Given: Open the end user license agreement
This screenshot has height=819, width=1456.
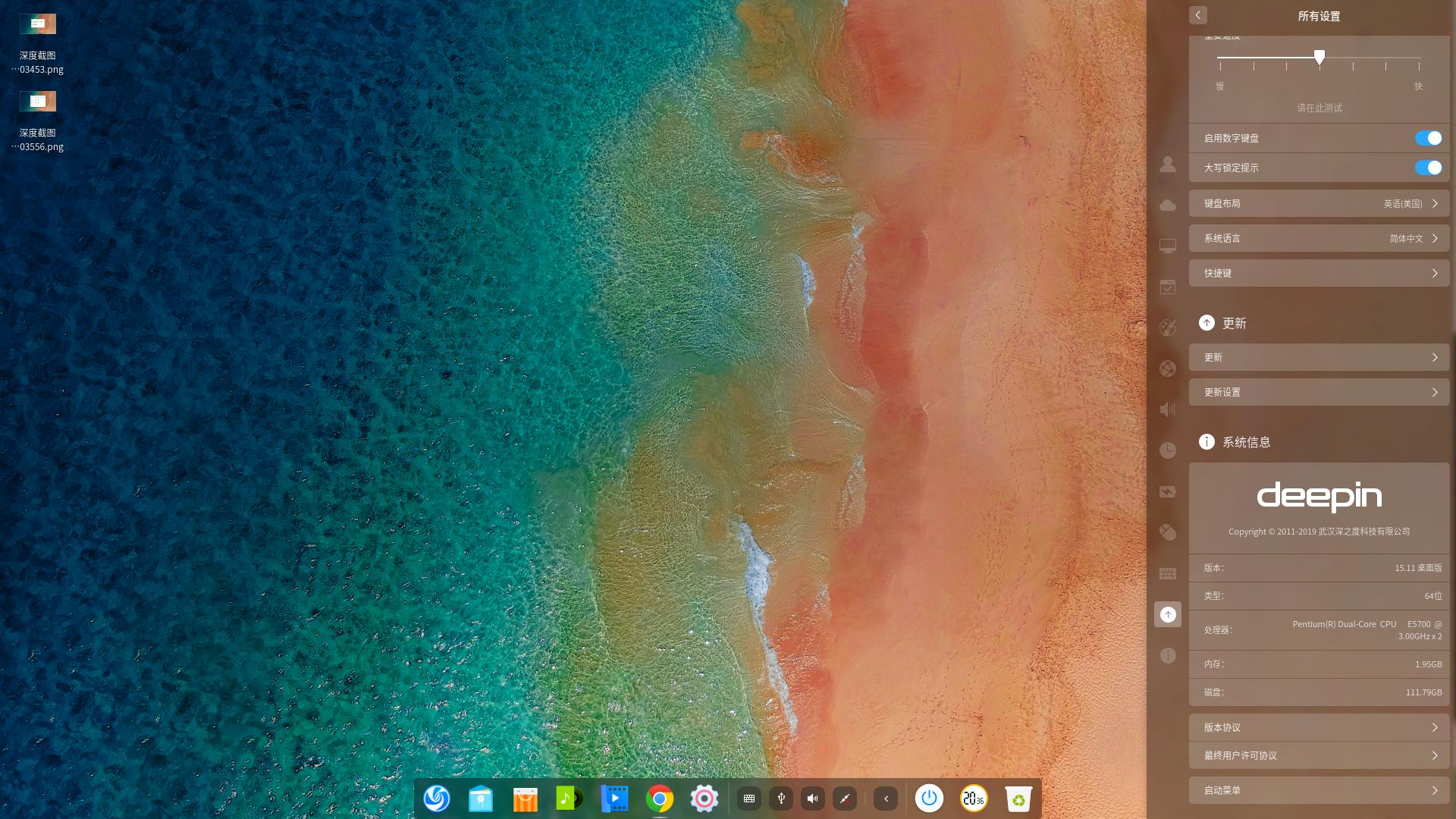Looking at the screenshot, I should 1319,755.
